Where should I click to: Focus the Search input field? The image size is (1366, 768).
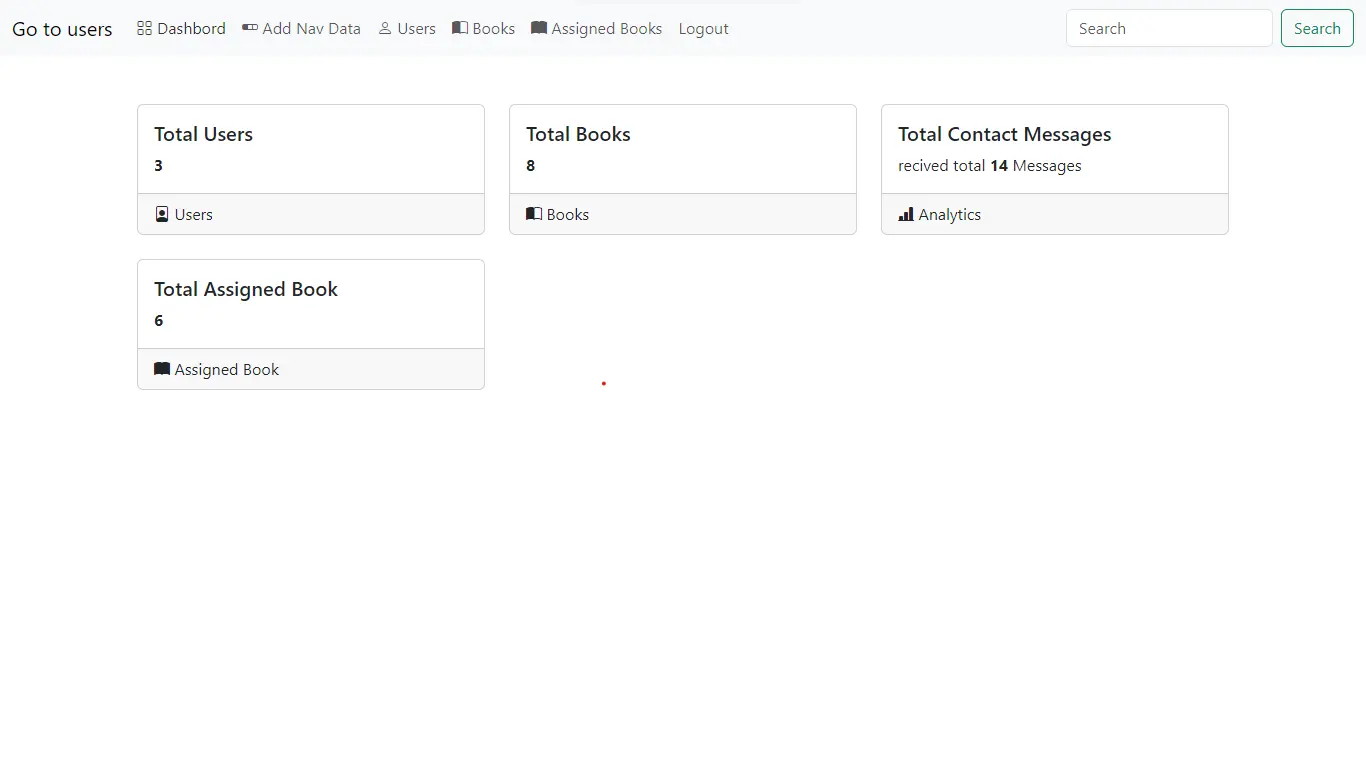(1168, 28)
